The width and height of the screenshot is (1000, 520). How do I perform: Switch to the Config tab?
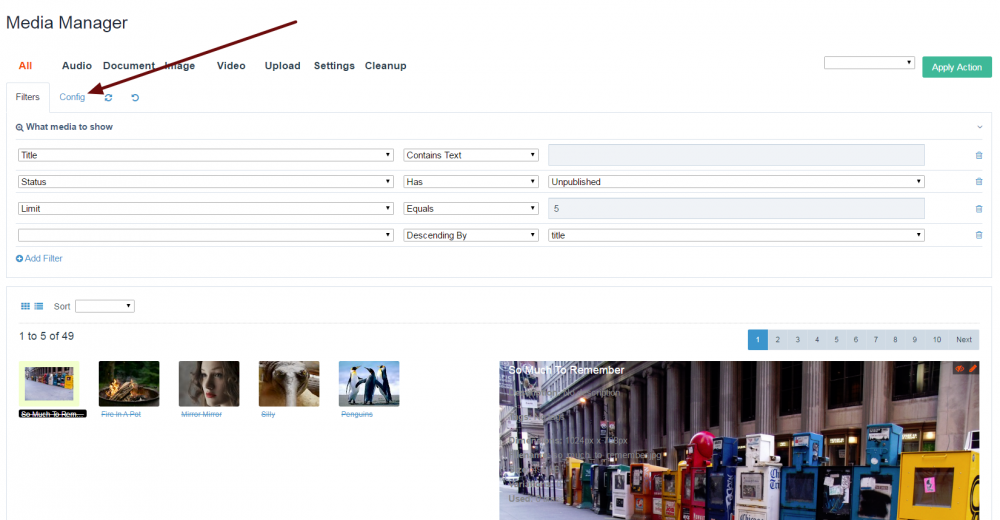pos(72,97)
